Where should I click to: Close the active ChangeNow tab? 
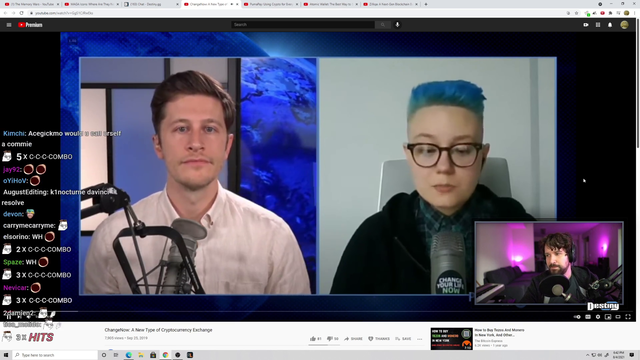click(x=237, y=4)
